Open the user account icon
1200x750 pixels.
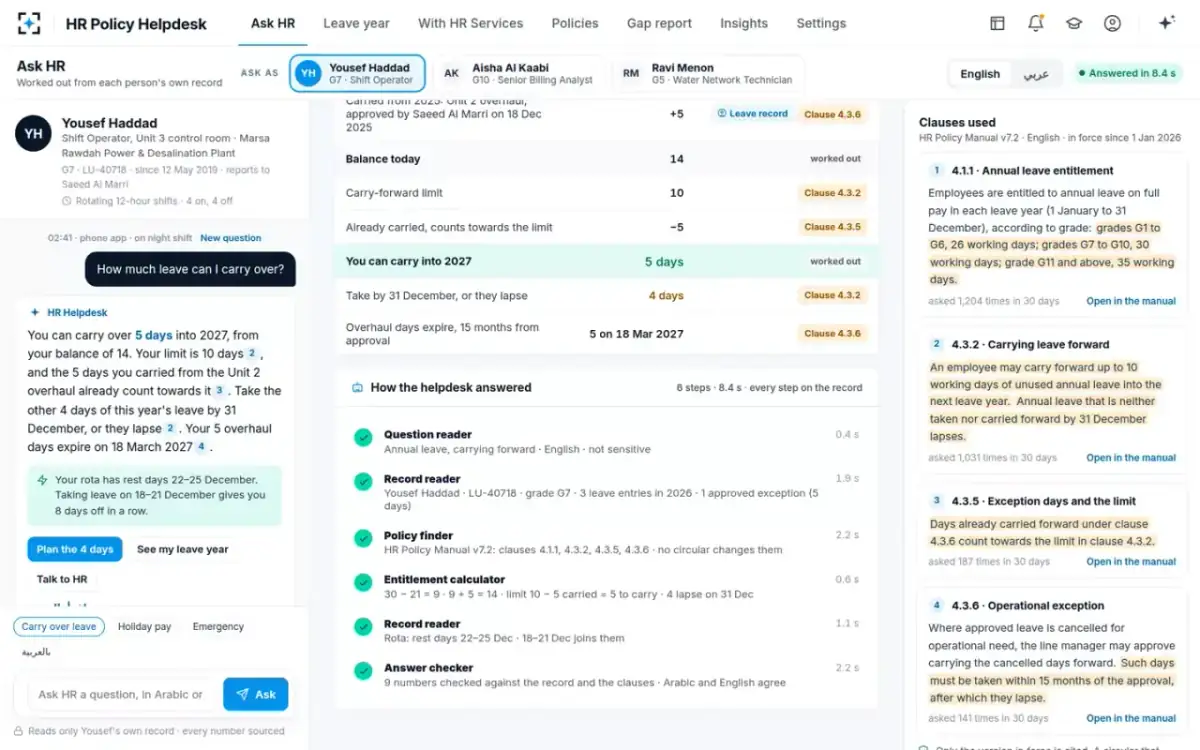pos(1112,23)
